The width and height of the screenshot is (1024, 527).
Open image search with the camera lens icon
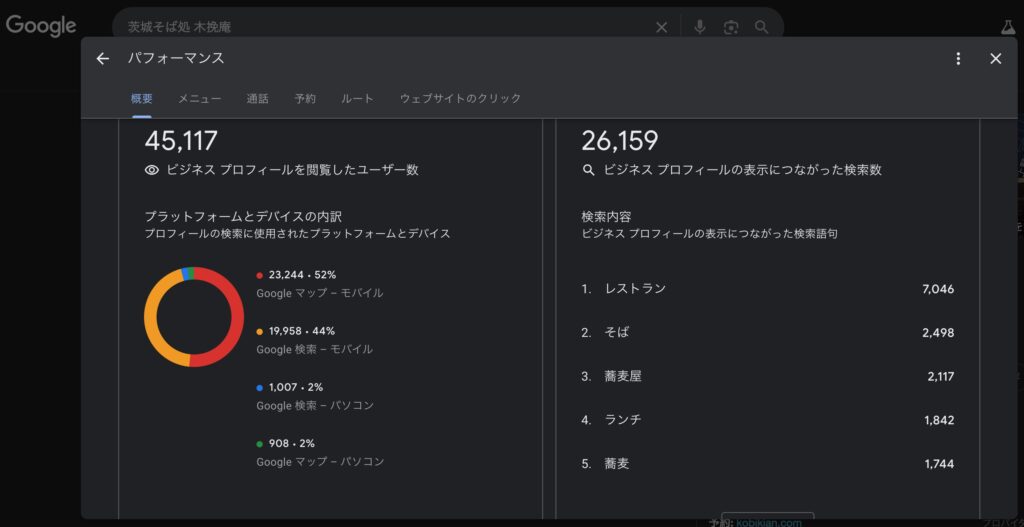731,27
